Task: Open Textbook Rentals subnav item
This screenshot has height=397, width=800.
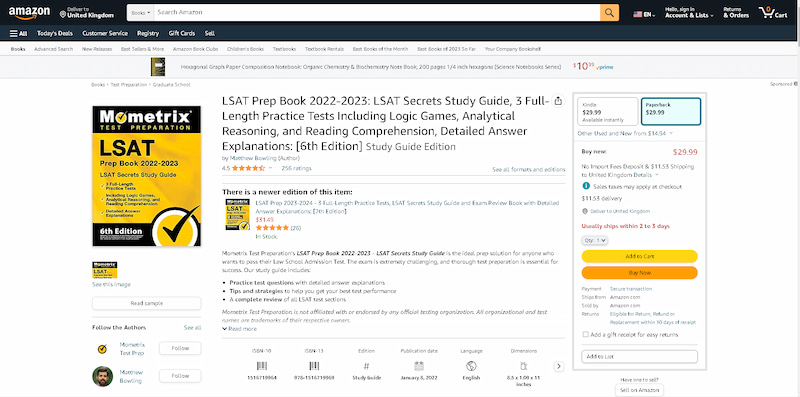Action: tap(324, 49)
